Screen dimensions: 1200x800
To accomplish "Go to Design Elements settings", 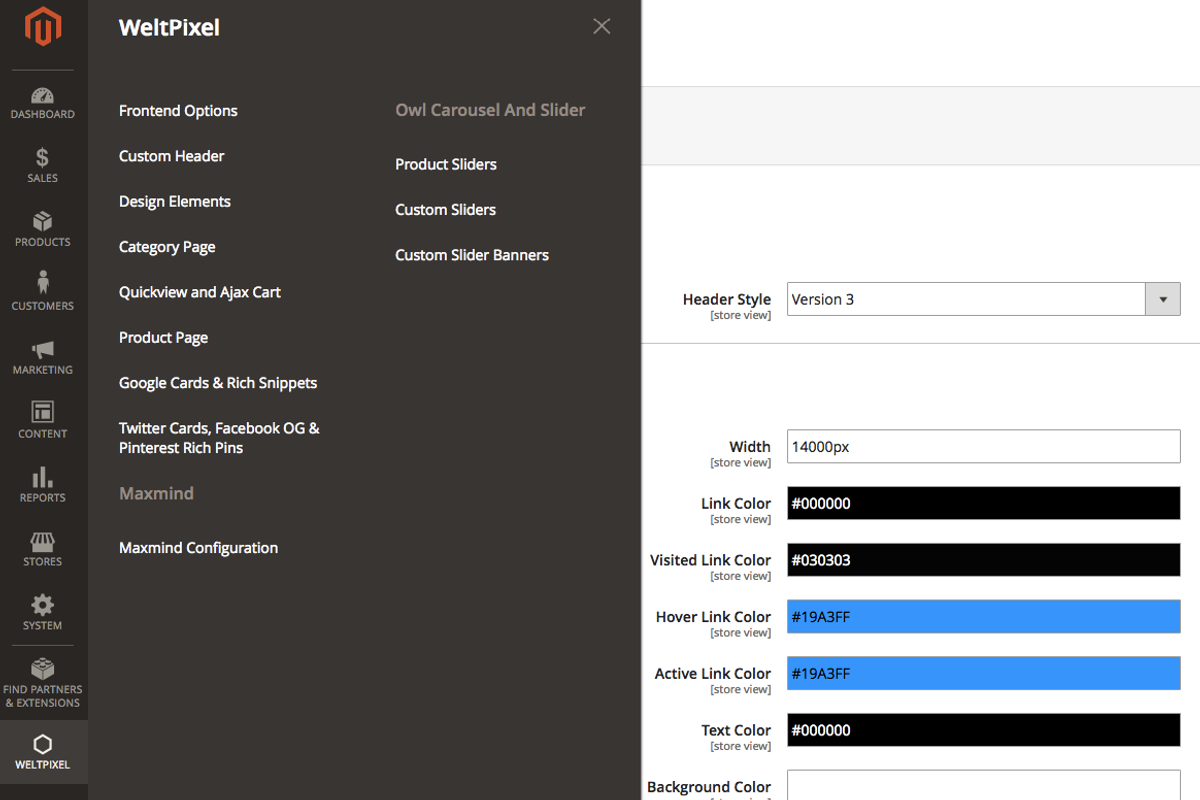I will [175, 201].
